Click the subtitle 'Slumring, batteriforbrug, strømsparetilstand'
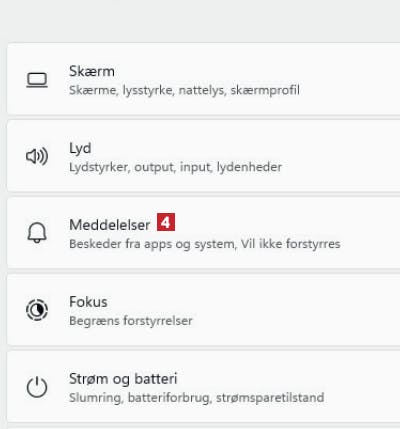 (x=197, y=398)
